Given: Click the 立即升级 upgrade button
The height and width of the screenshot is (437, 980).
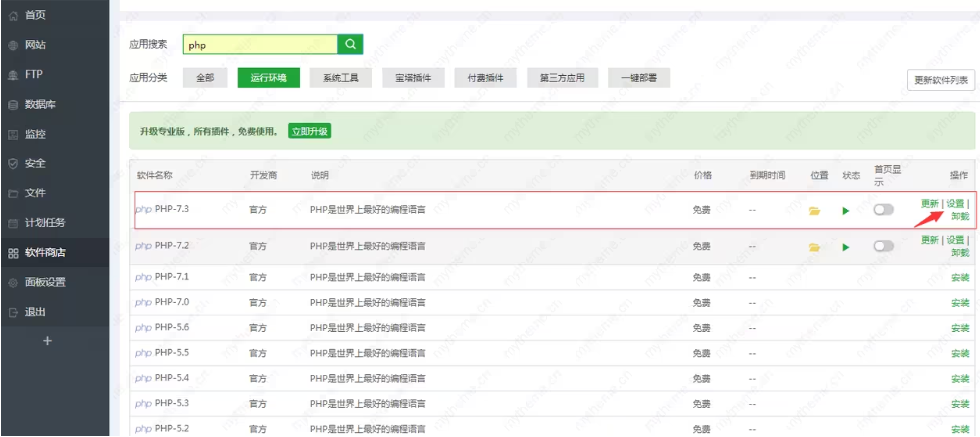Looking at the screenshot, I should [309, 131].
